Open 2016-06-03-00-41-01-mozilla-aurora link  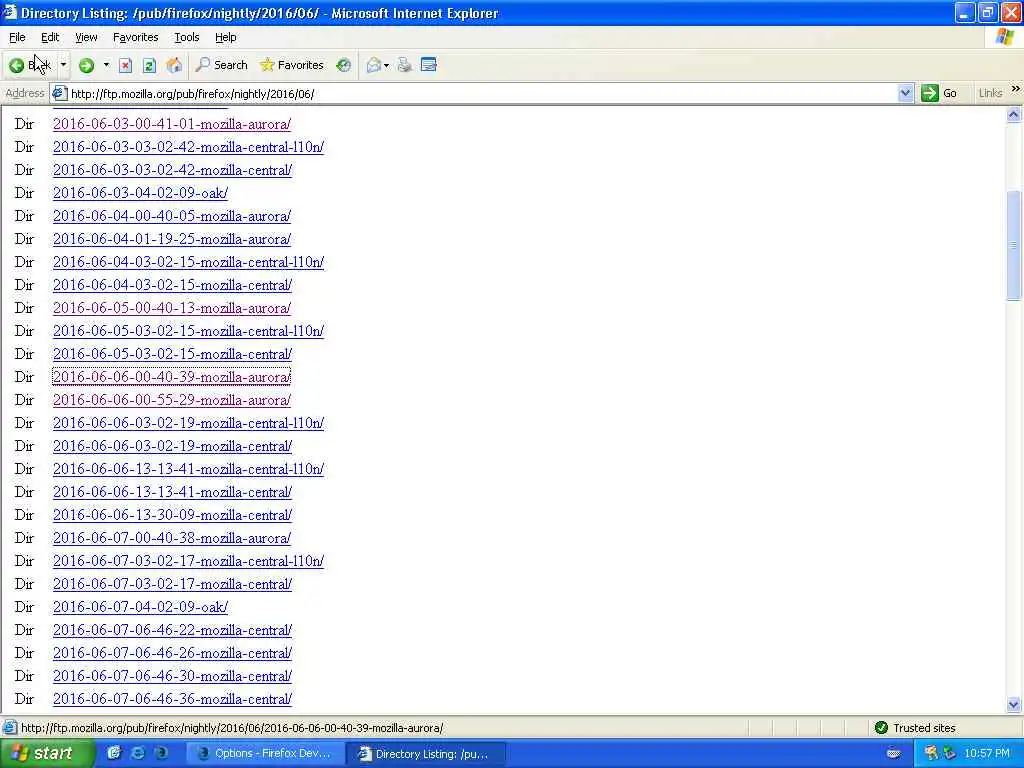tap(172, 124)
